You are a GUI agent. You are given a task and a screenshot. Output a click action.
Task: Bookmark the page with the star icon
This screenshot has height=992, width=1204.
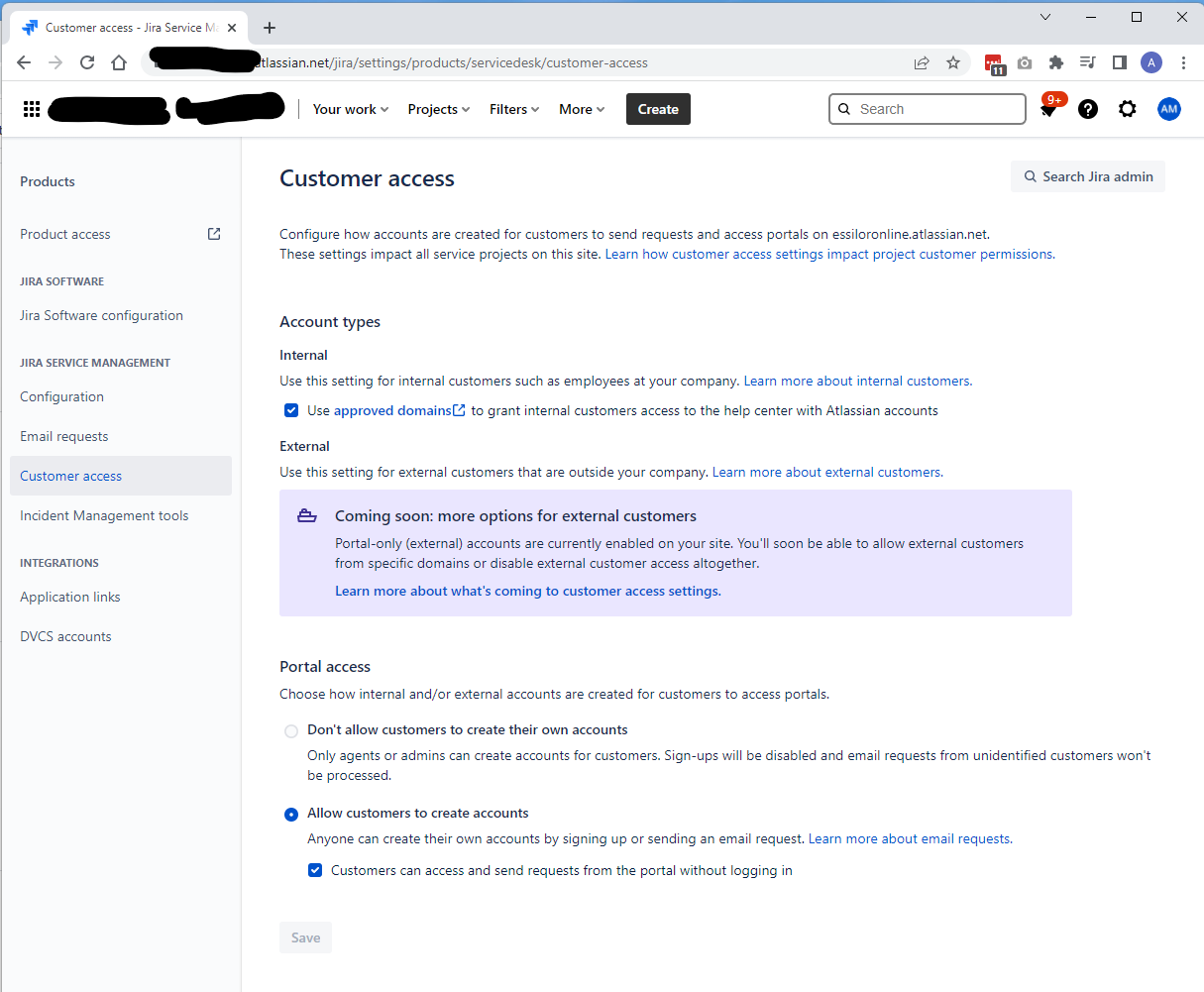(953, 61)
